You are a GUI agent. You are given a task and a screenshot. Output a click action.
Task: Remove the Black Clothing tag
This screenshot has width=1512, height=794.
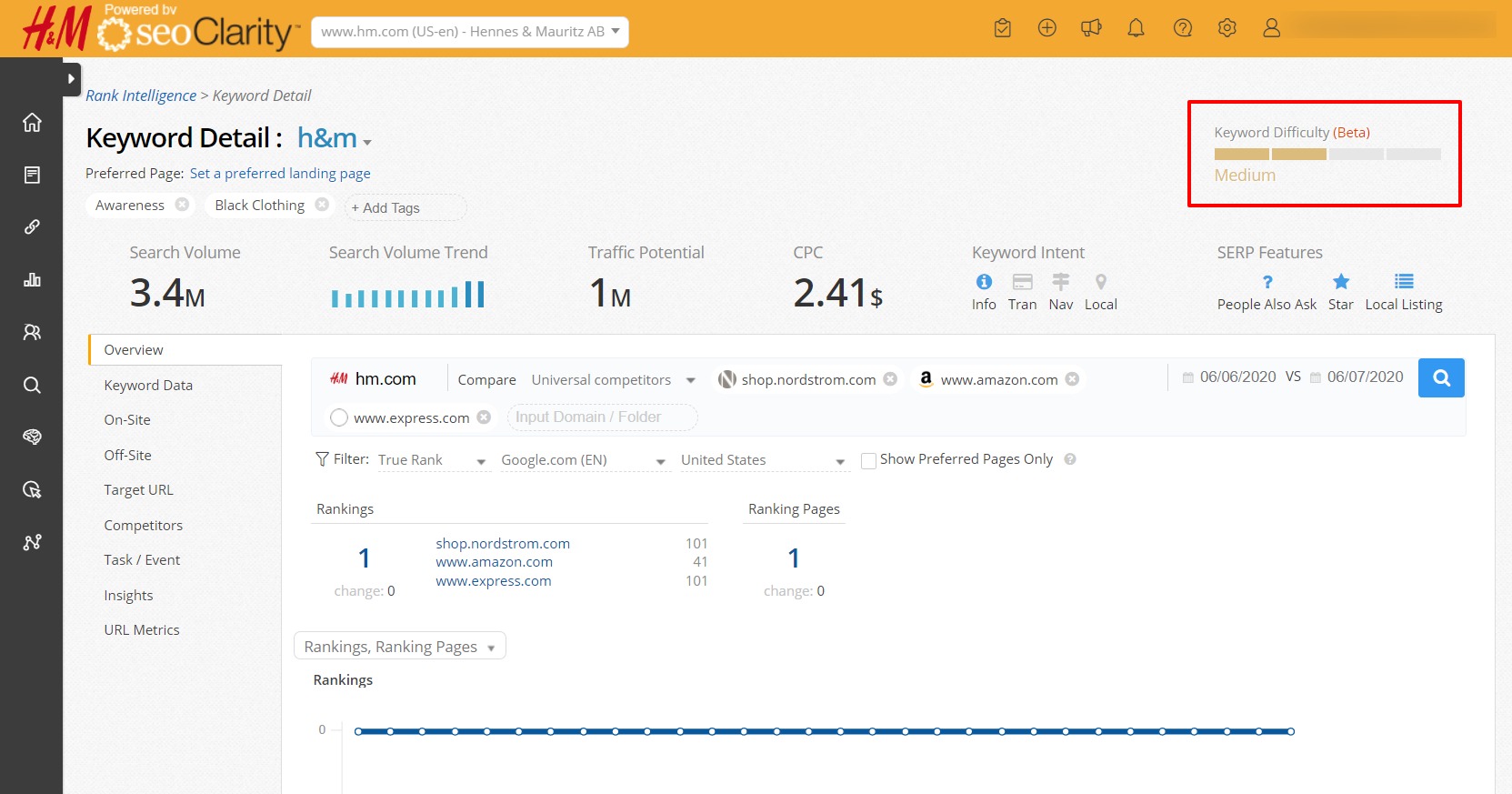point(322,205)
